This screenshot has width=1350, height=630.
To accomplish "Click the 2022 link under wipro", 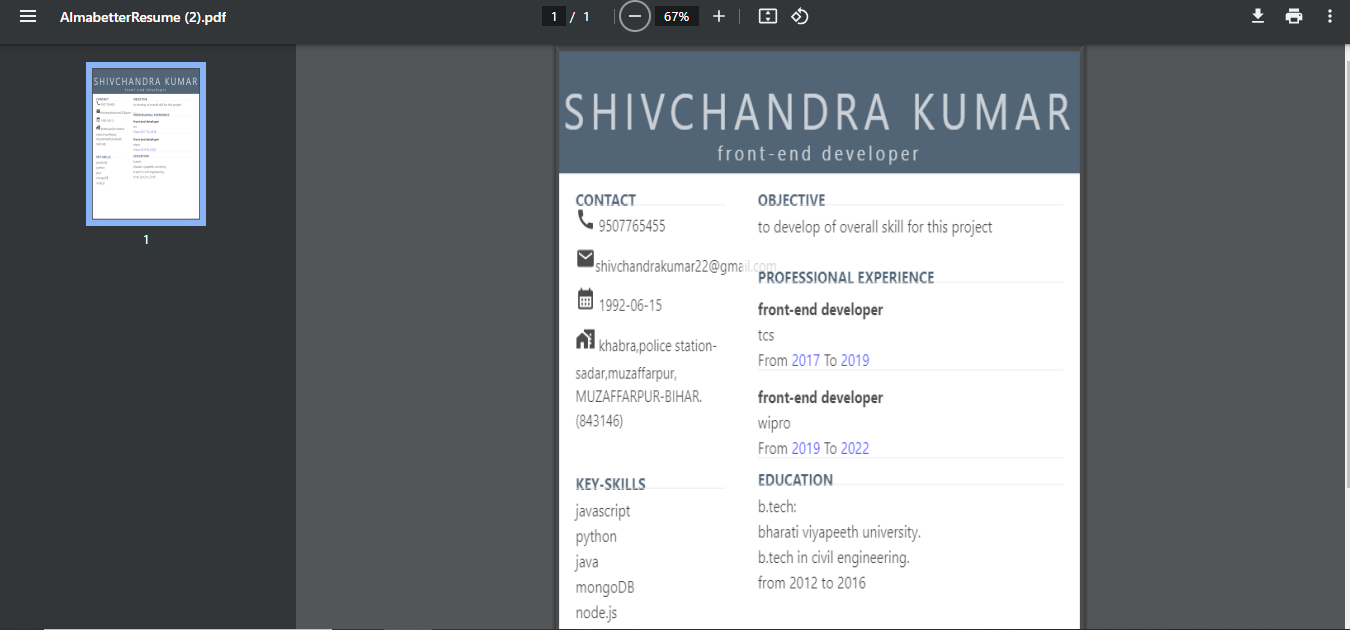I will tap(855, 448).
